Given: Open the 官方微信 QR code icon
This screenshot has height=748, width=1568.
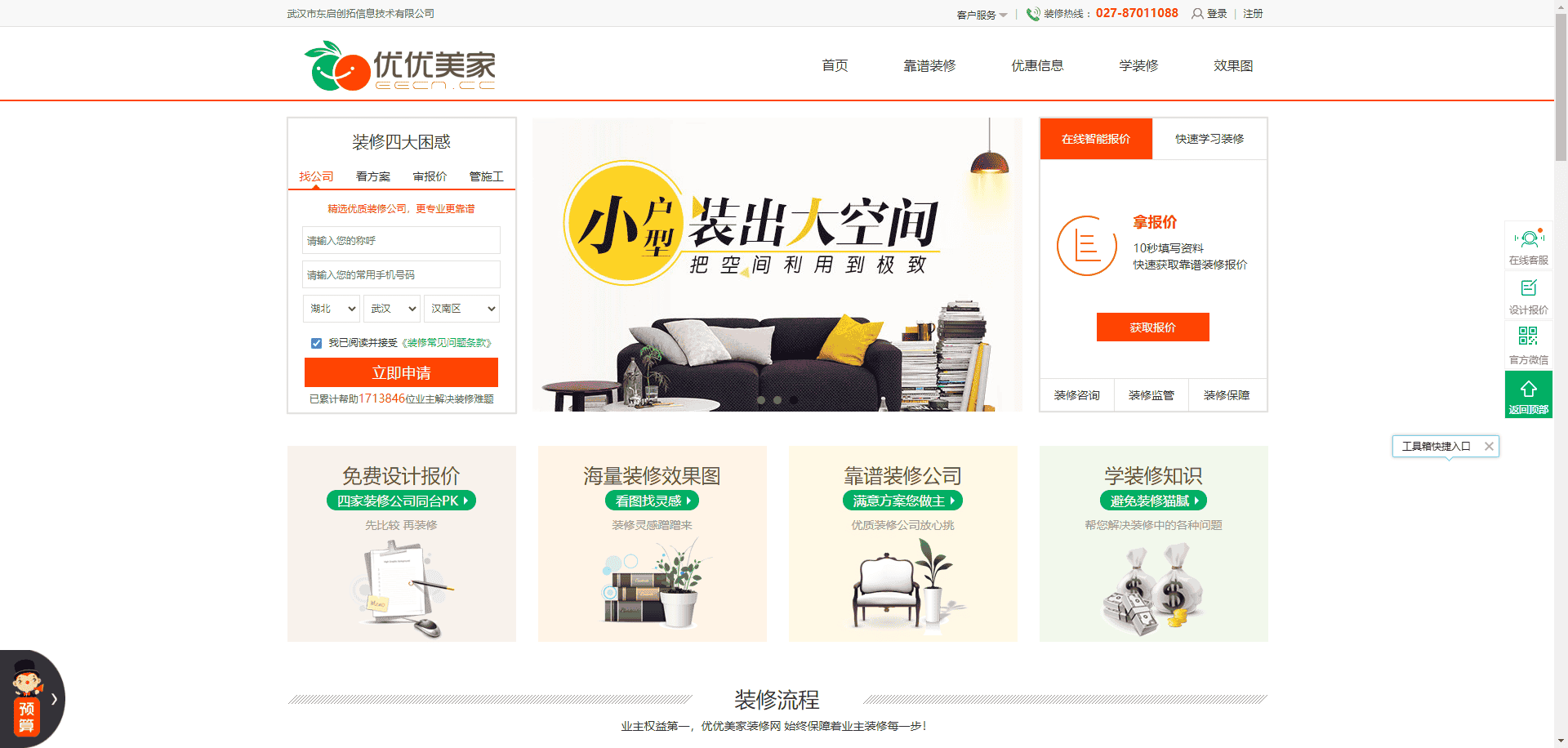Looking at the screenshot, I should (1528, 336).
